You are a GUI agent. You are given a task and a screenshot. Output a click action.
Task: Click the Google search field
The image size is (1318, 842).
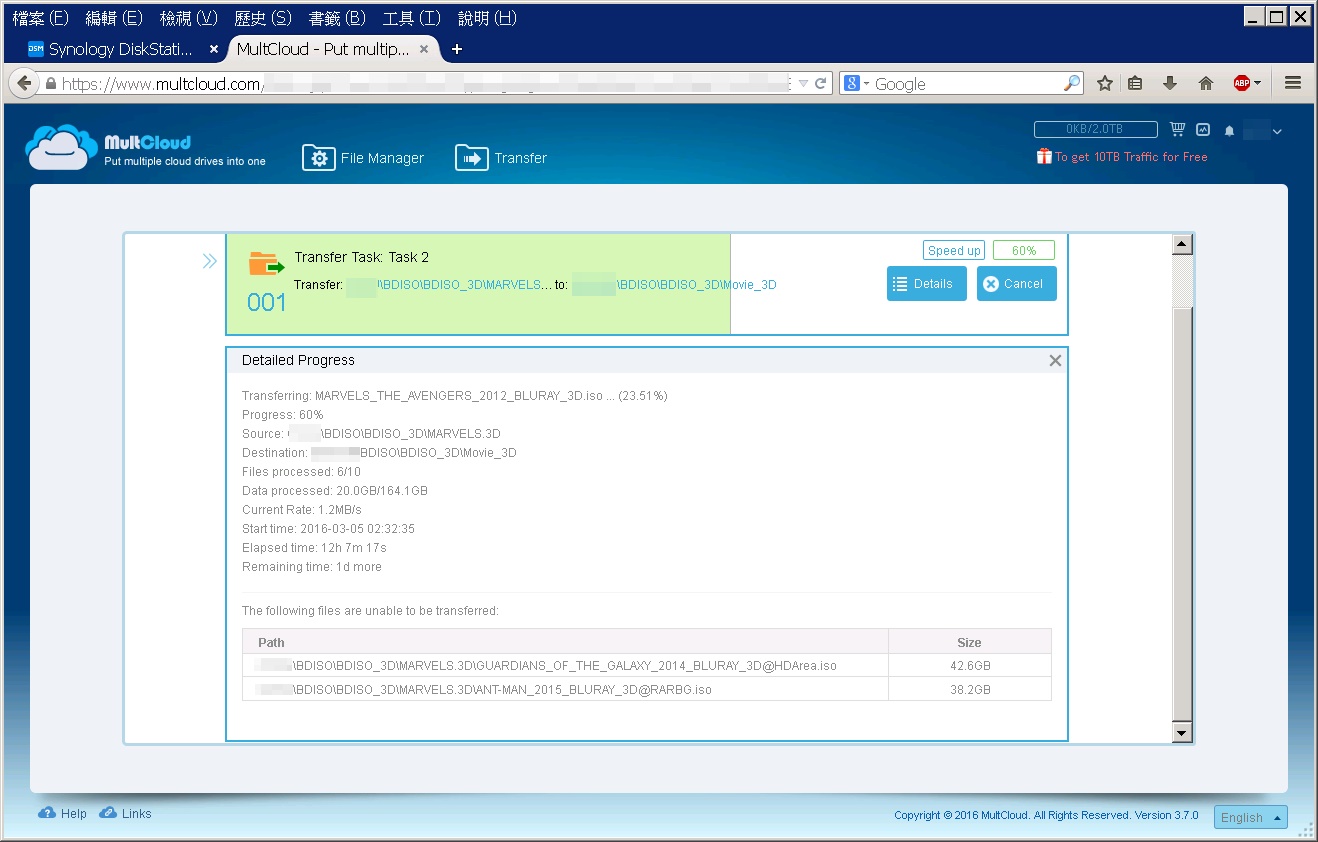pos(965,84)
